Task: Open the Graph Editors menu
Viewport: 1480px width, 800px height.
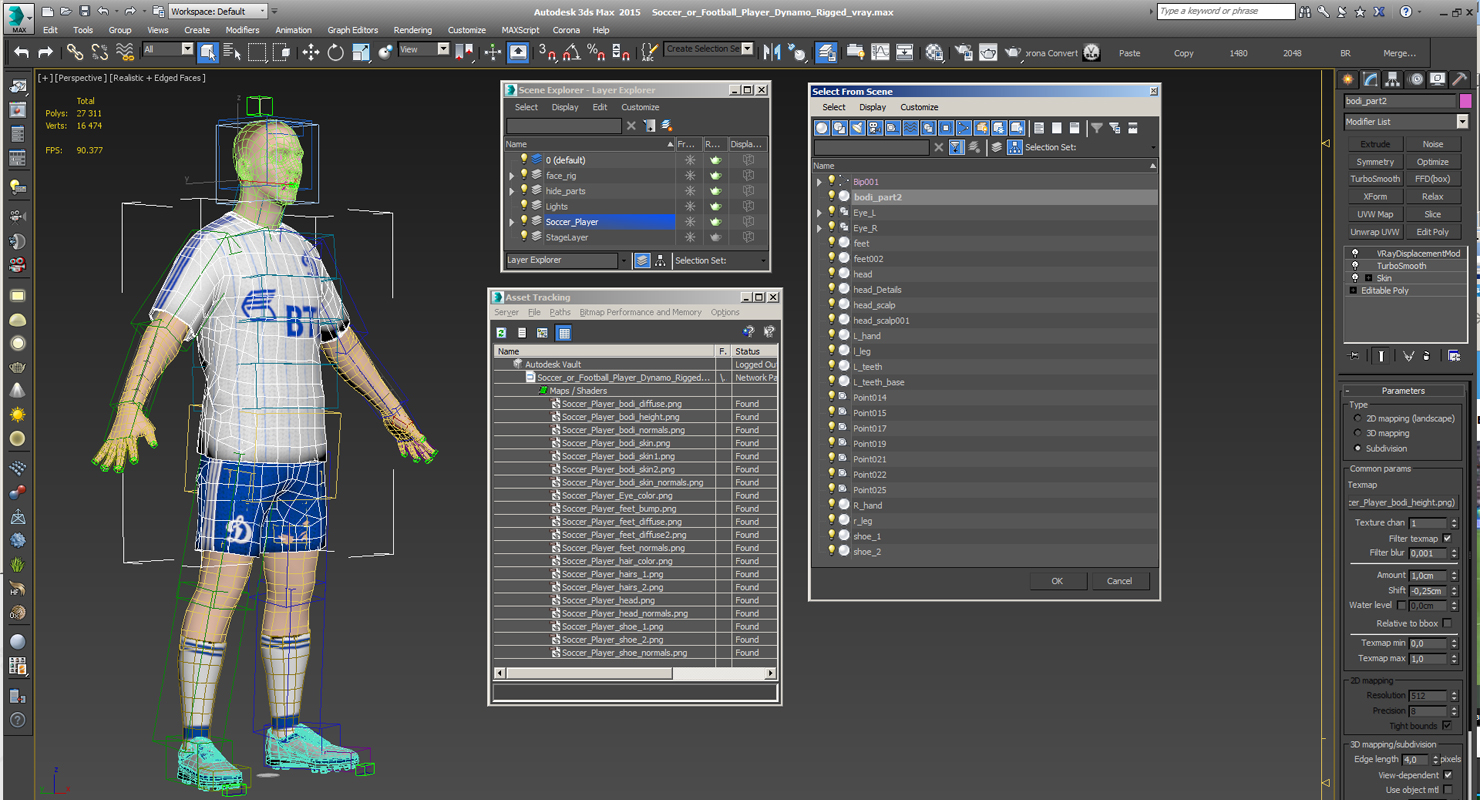Action: (x=353, y=30)
